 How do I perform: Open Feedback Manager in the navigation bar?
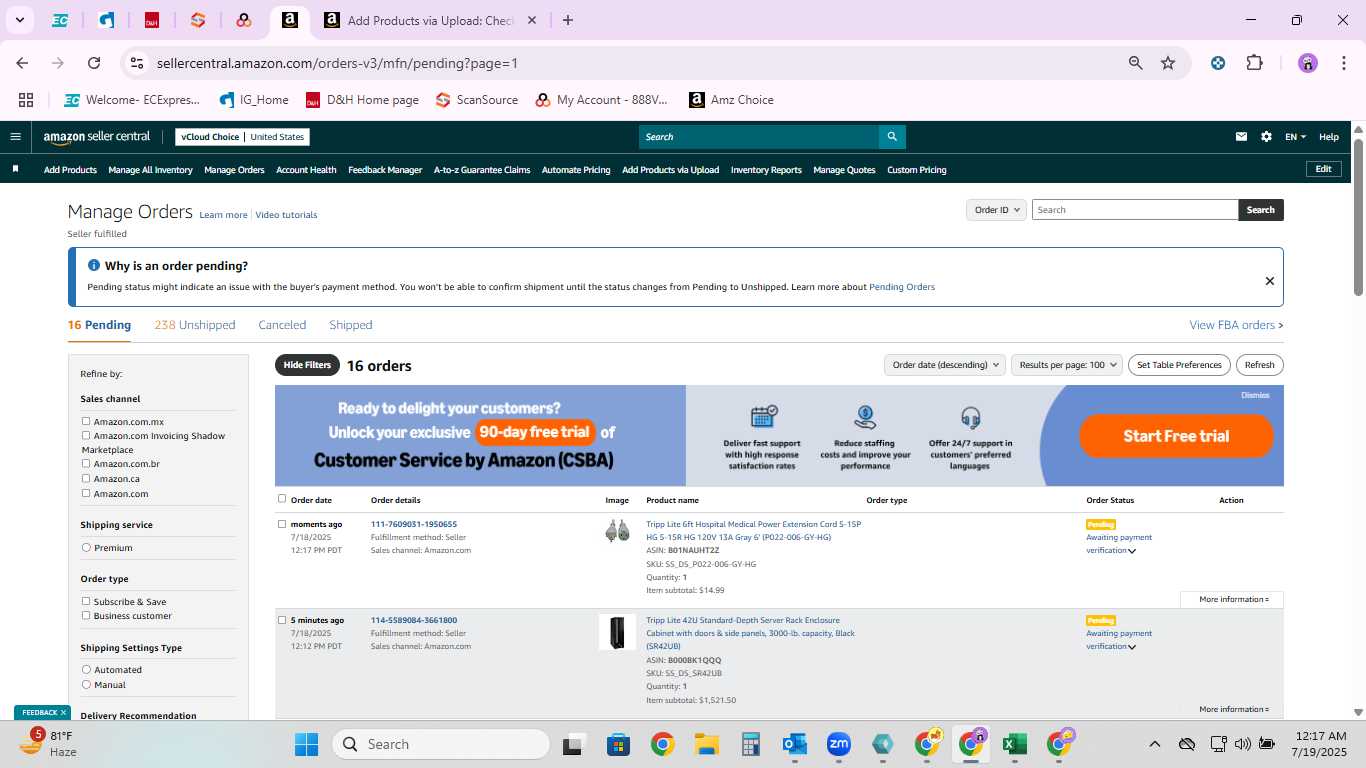pyautogui.click(x=385, y=170)
